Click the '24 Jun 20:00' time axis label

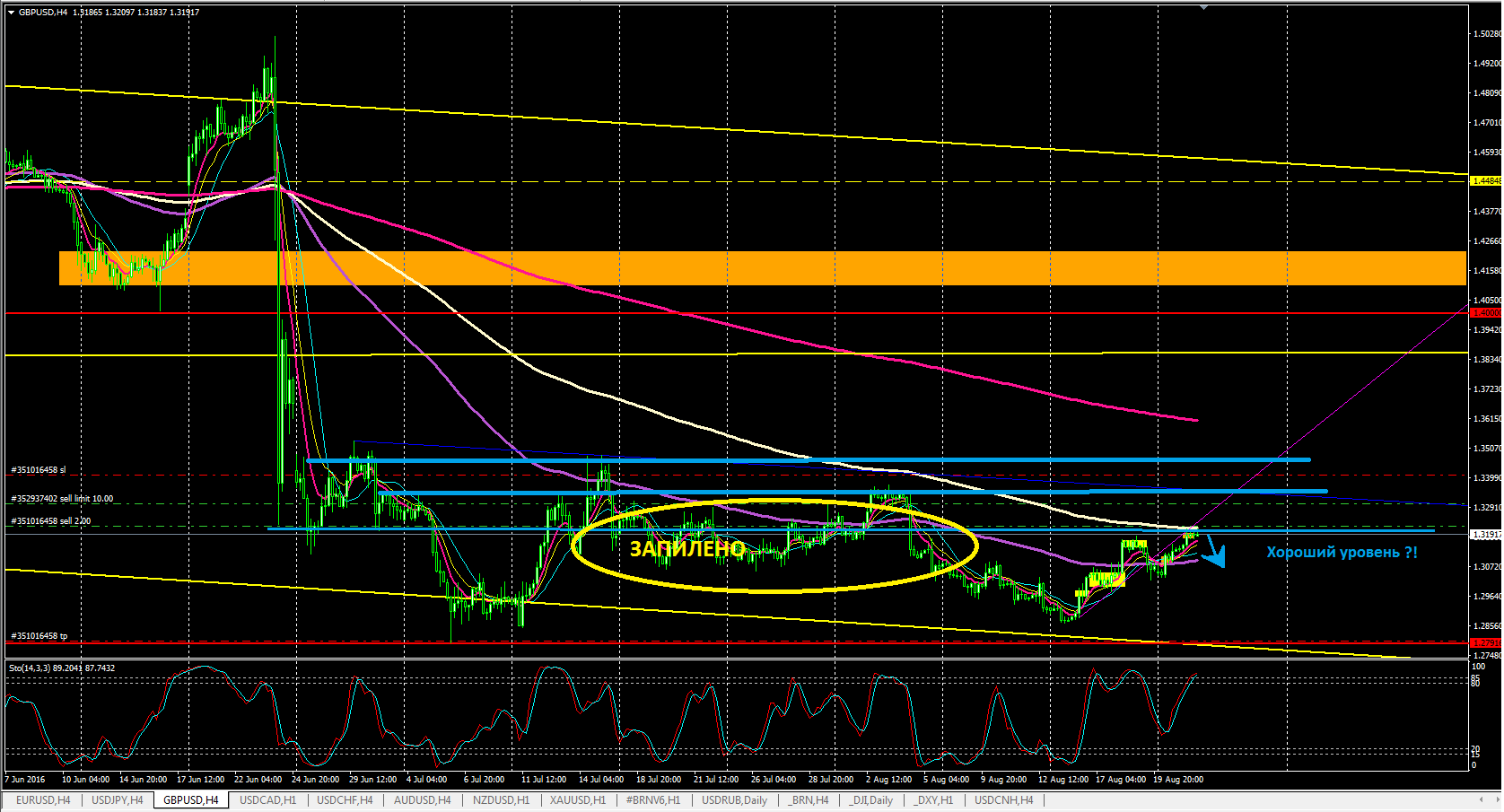[x=315, y=779]
